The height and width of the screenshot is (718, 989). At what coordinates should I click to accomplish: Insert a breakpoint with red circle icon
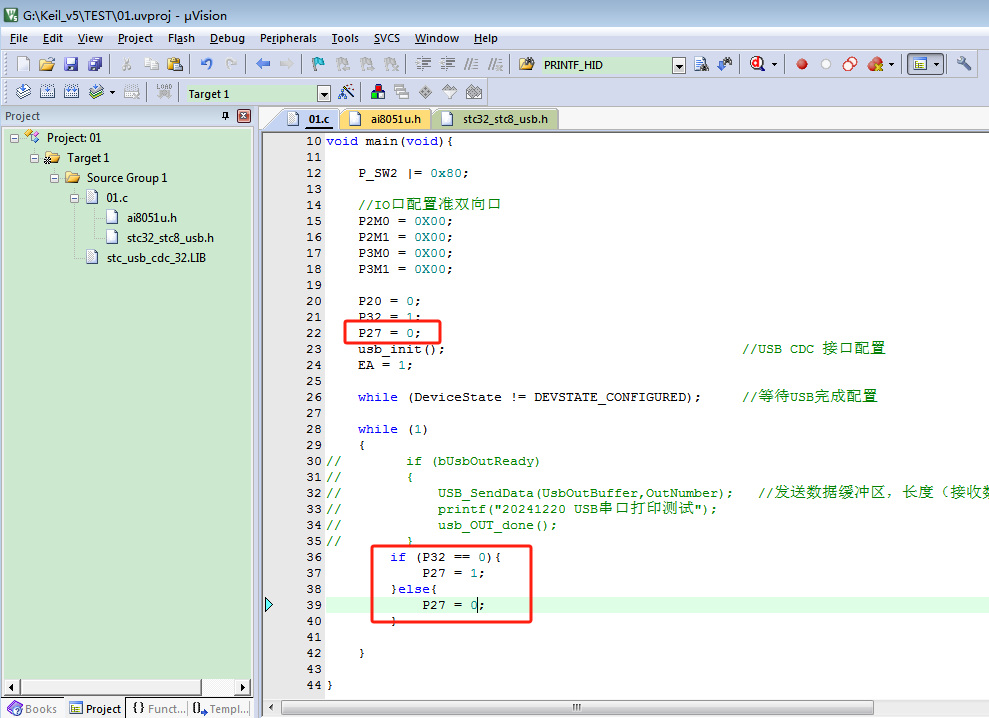point(802,64)
